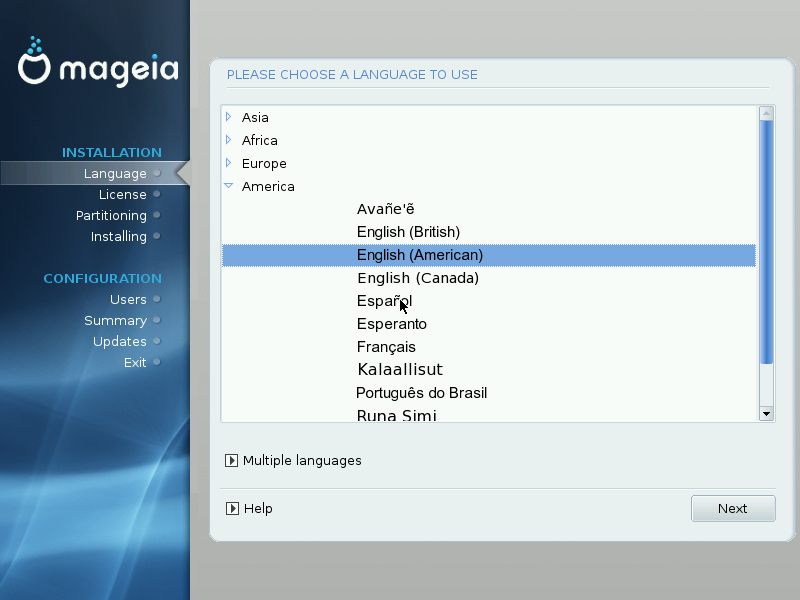Click the Help label text
The height and width of the screenshot is (600, 800).
[x=258, y=509]
